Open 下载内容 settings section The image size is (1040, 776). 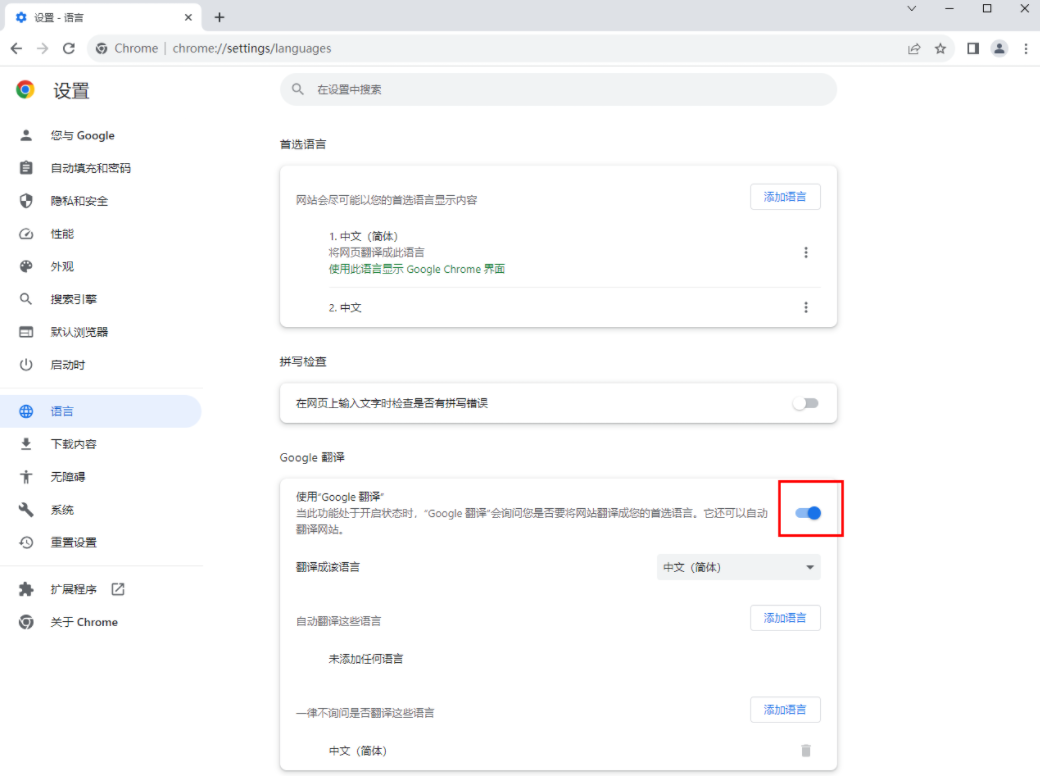click(x=101, y=444)
